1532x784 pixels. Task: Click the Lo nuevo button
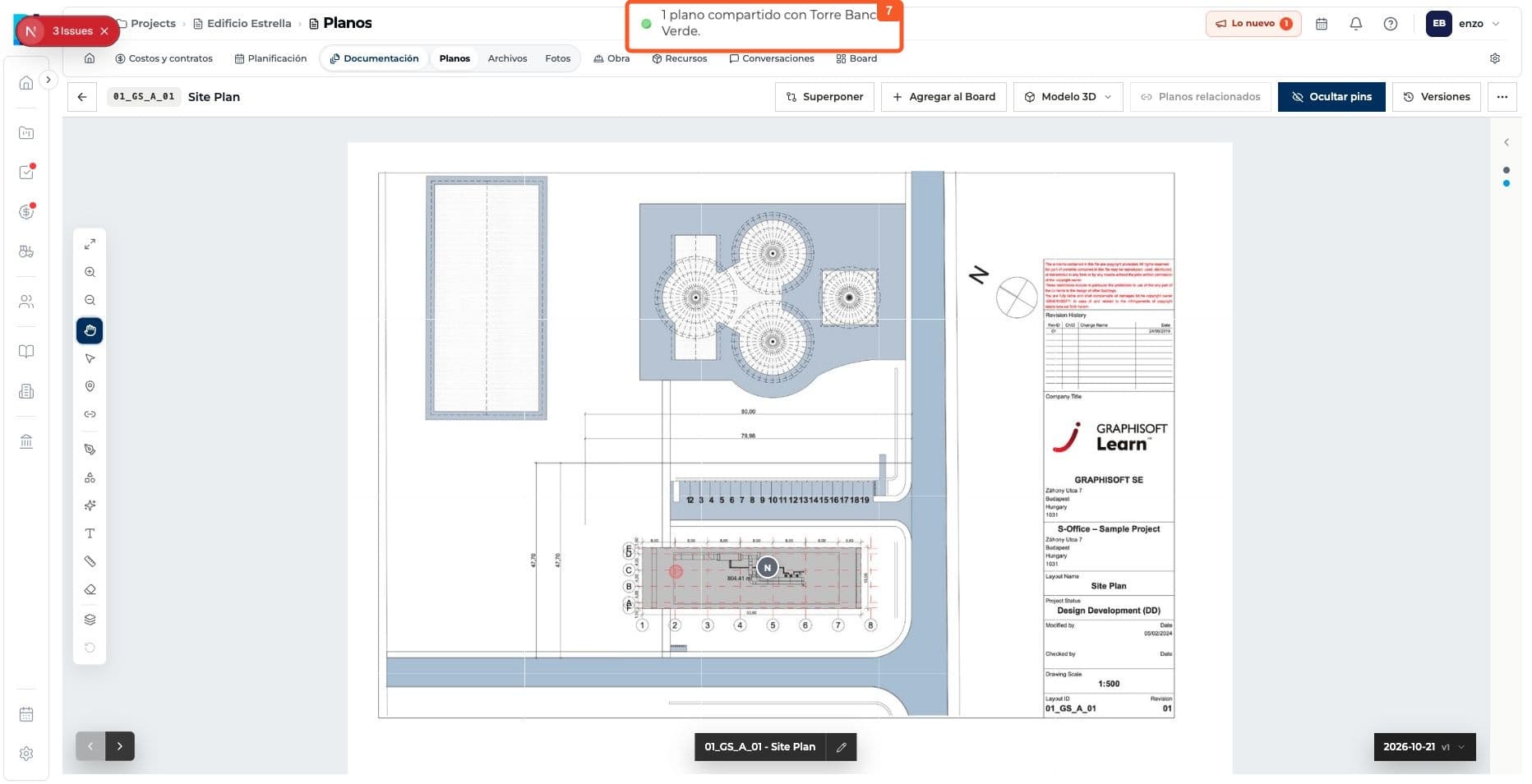[1253, 24]
